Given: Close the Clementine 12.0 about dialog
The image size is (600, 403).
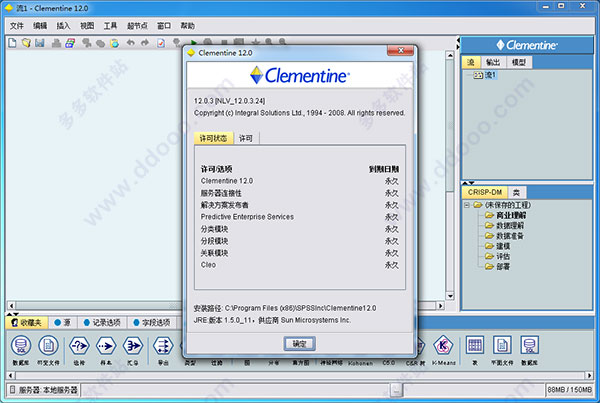Looking at the screenshot, I should point(400,51).
